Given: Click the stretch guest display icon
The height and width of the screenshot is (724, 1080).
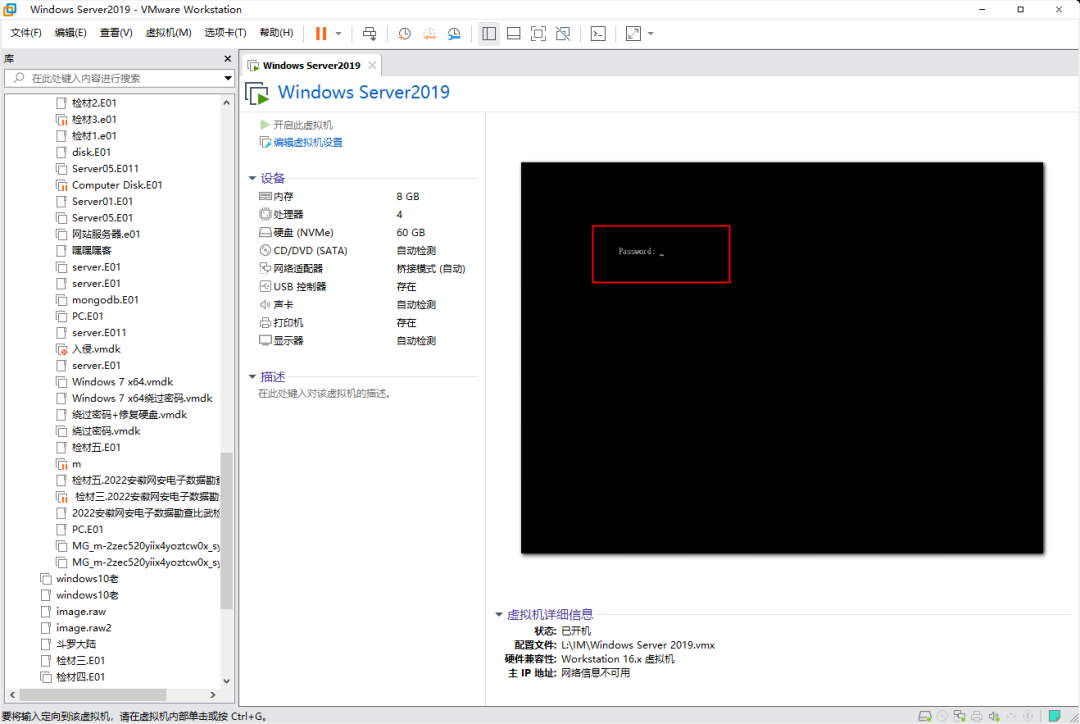Looking at the screenshot, I should 633,33.
